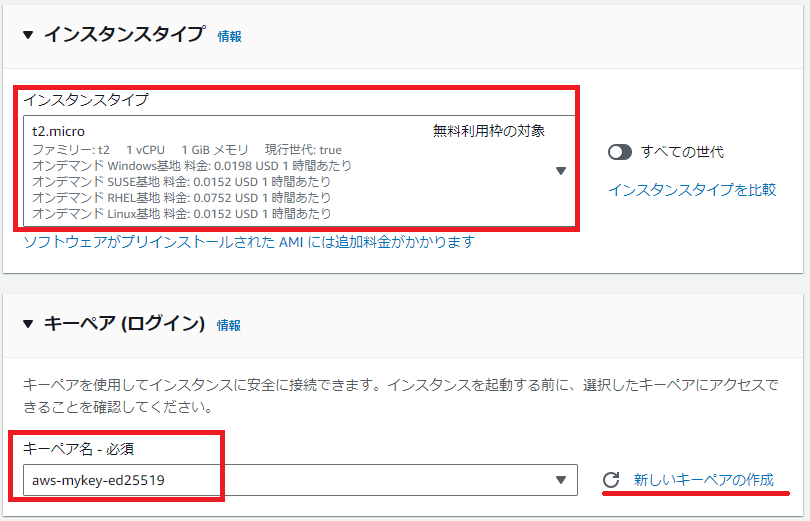The width and height of the screenshot is (810, 521).
Task: Open the AMI 追加料金 notice link
Action: pos(248,242)
